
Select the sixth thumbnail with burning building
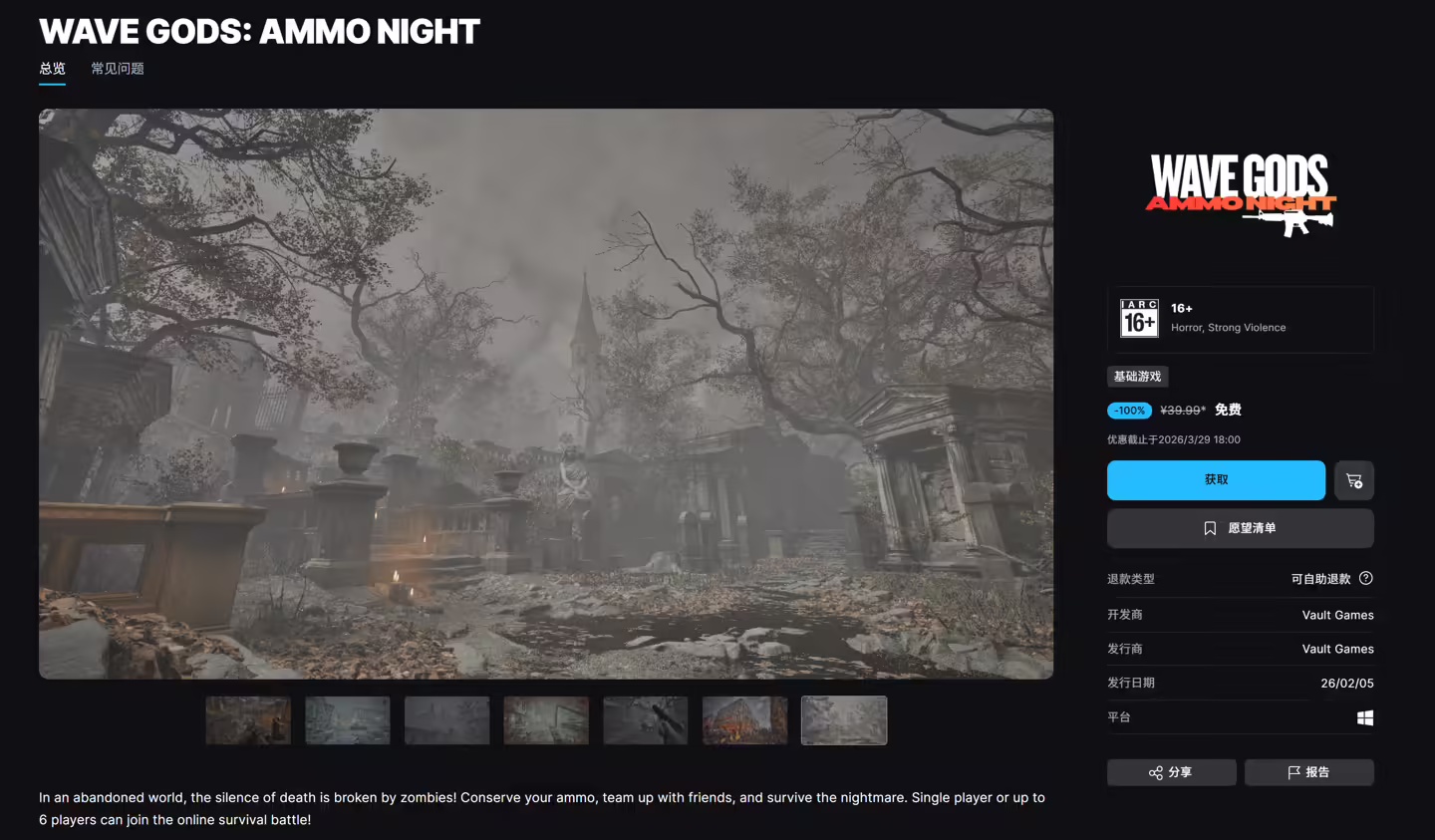pos(744,720)
